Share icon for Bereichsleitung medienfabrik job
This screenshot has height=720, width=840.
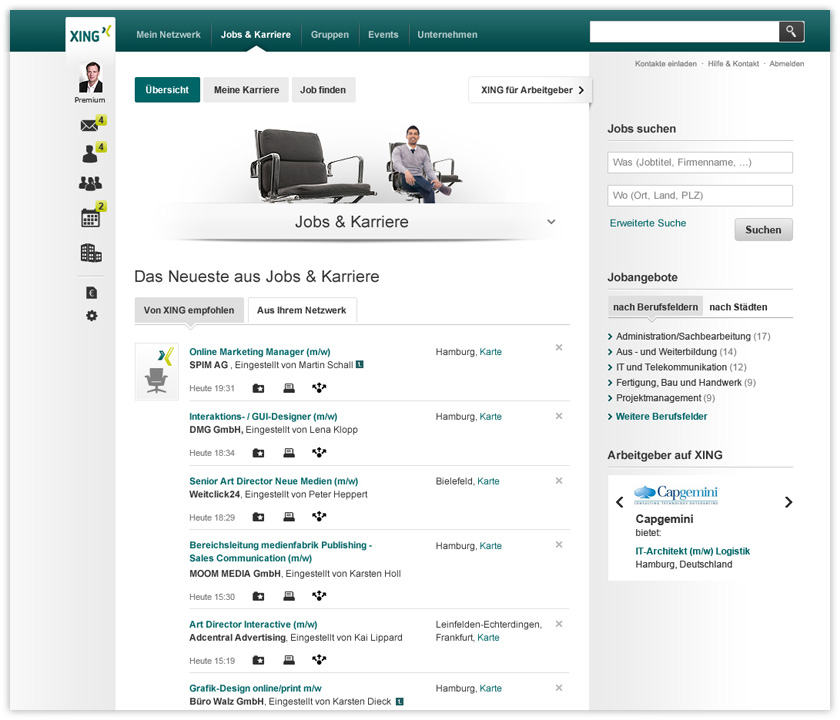319,596
